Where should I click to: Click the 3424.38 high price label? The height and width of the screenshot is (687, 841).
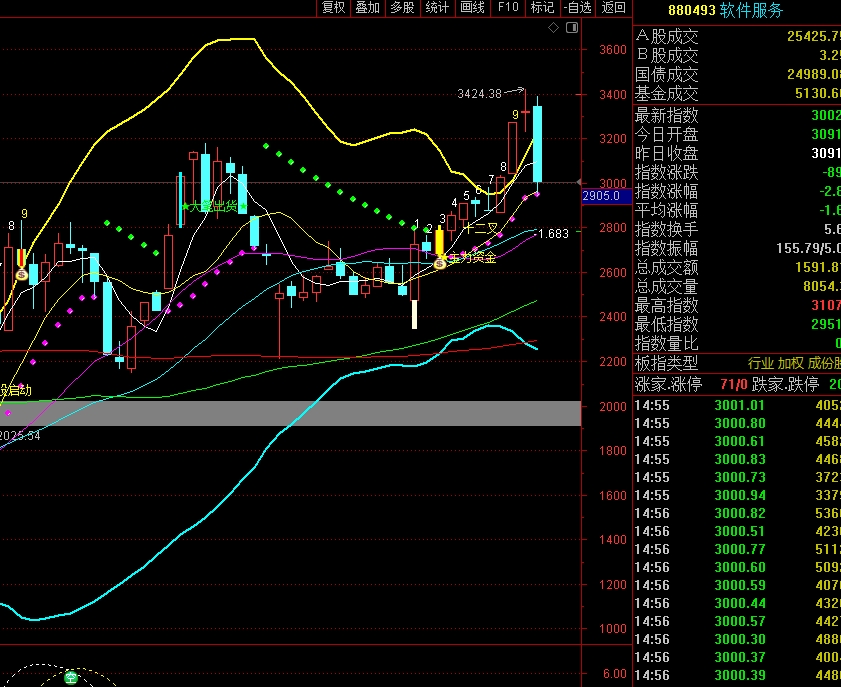click(479, 94)
